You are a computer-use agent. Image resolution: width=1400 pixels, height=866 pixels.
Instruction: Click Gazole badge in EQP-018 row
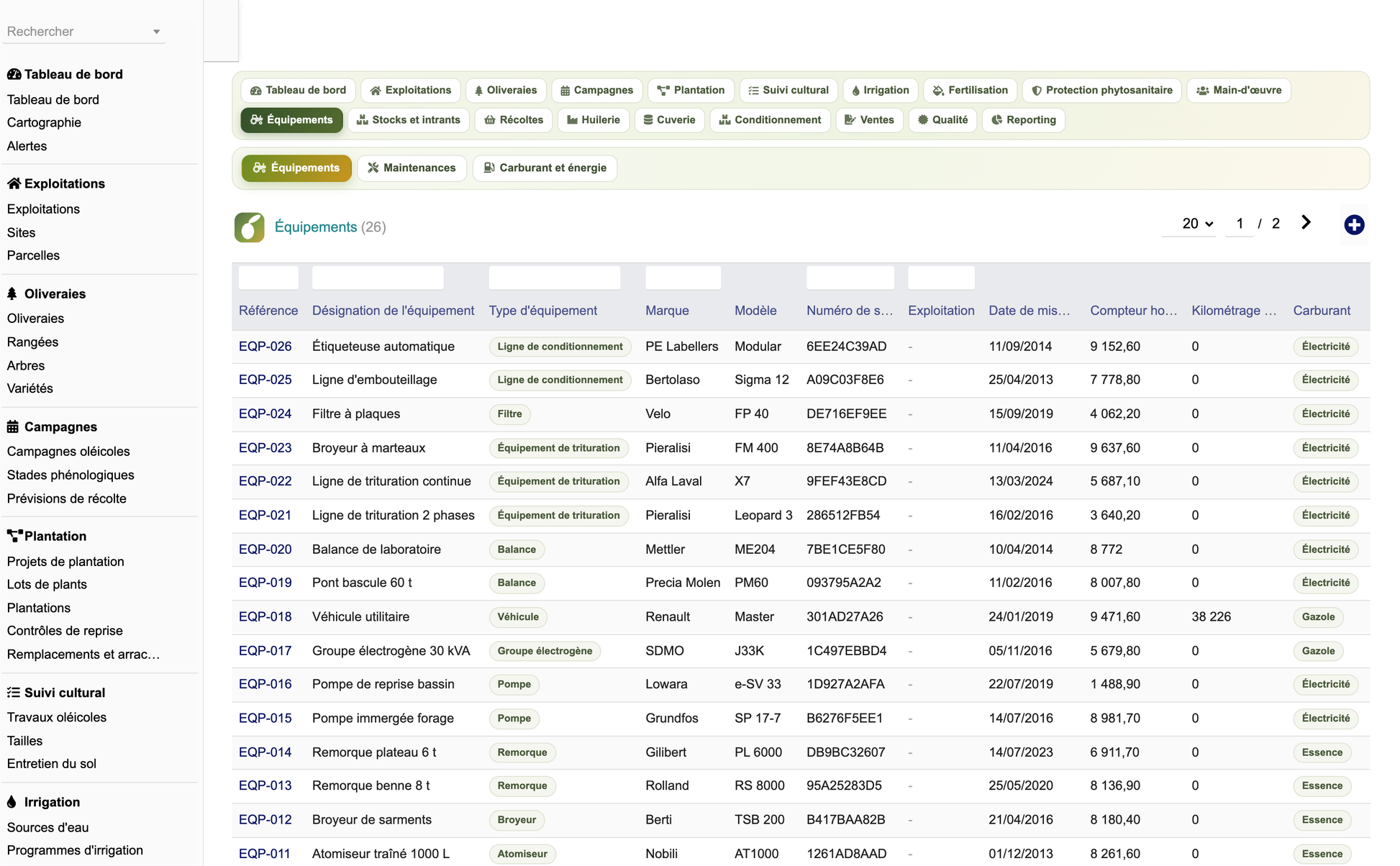1318,617
